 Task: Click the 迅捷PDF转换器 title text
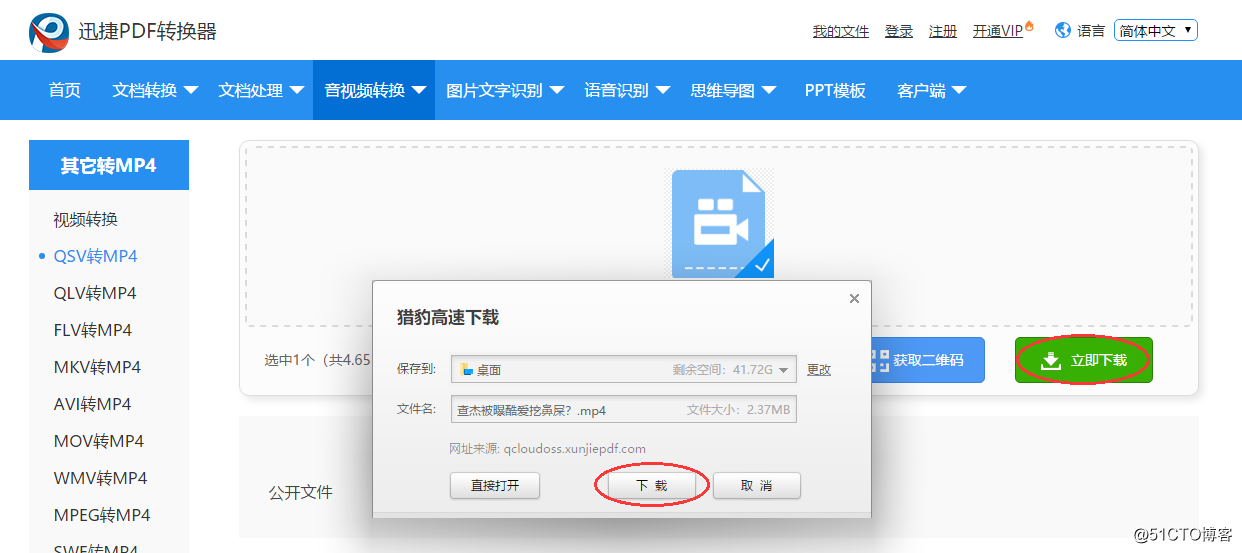click(x=148, y=32)
